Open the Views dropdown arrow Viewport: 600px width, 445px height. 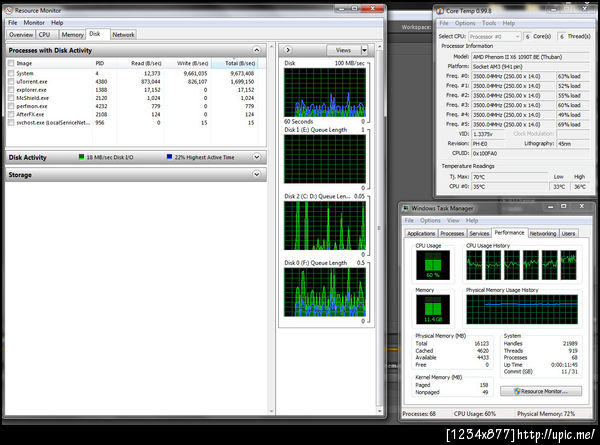point(362,49)
